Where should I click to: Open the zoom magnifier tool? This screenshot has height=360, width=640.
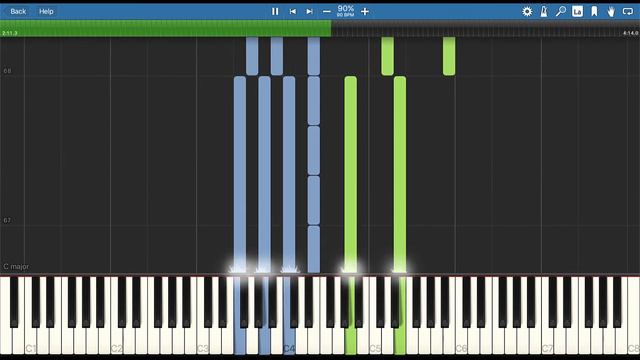tap(561, 11)
